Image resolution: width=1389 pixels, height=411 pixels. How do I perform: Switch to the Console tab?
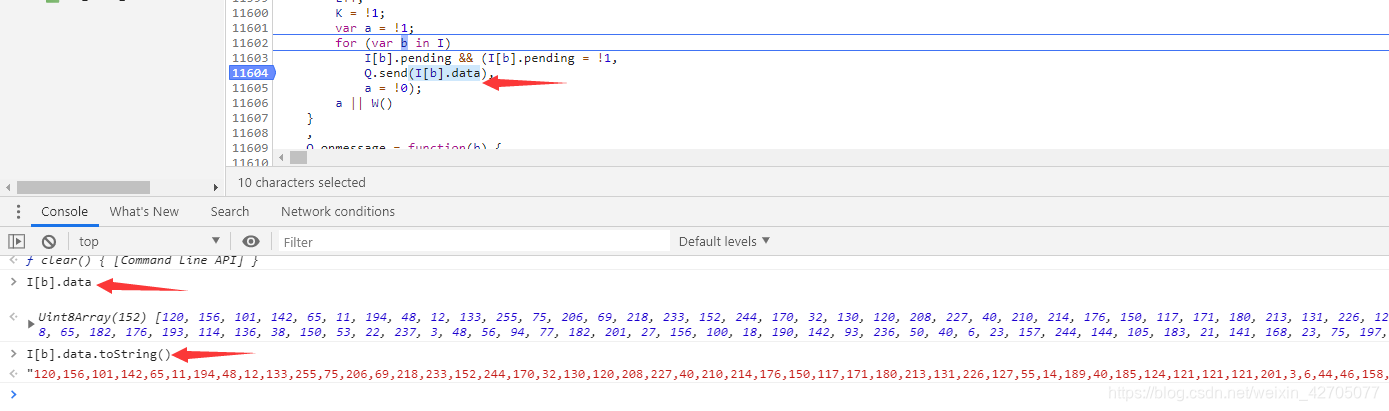[x=64, y=212]
